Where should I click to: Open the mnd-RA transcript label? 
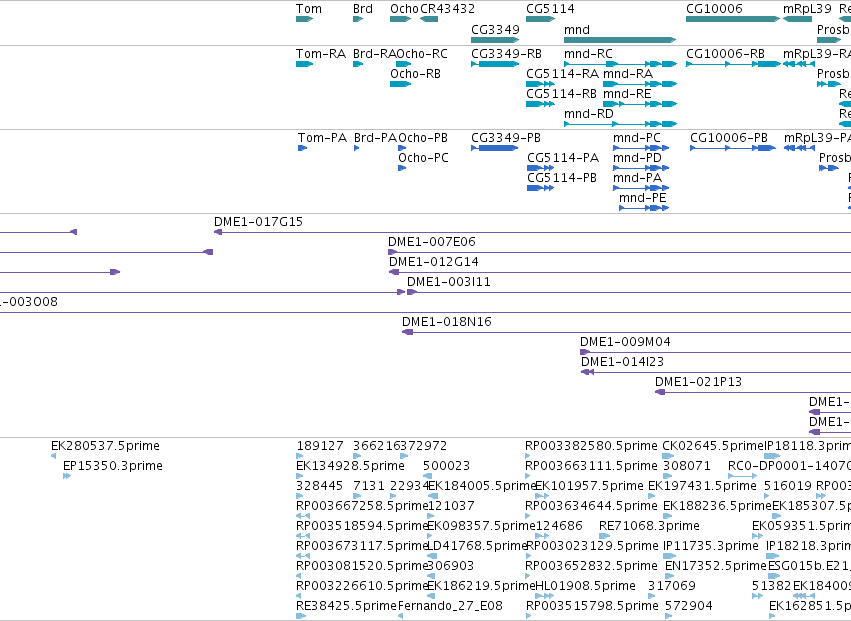click(627, 74)
